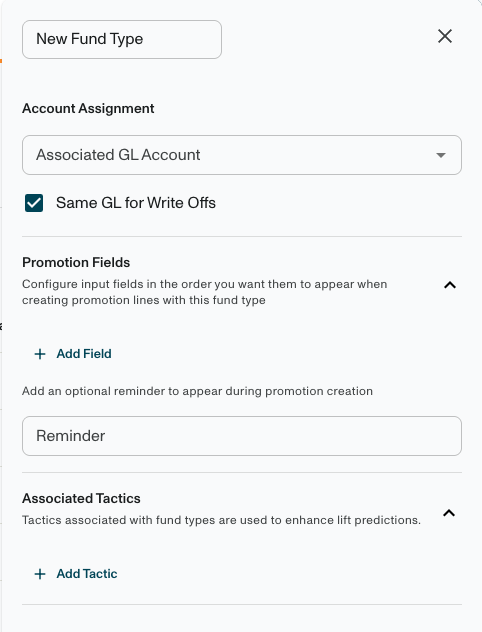The image size is (482, 632).
Task: Collapse the Associated Tactics section chevron
Action: tap(449, 513)
